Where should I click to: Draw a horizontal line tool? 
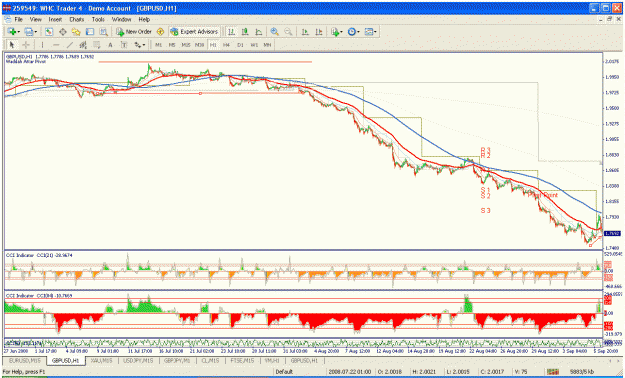56,45
